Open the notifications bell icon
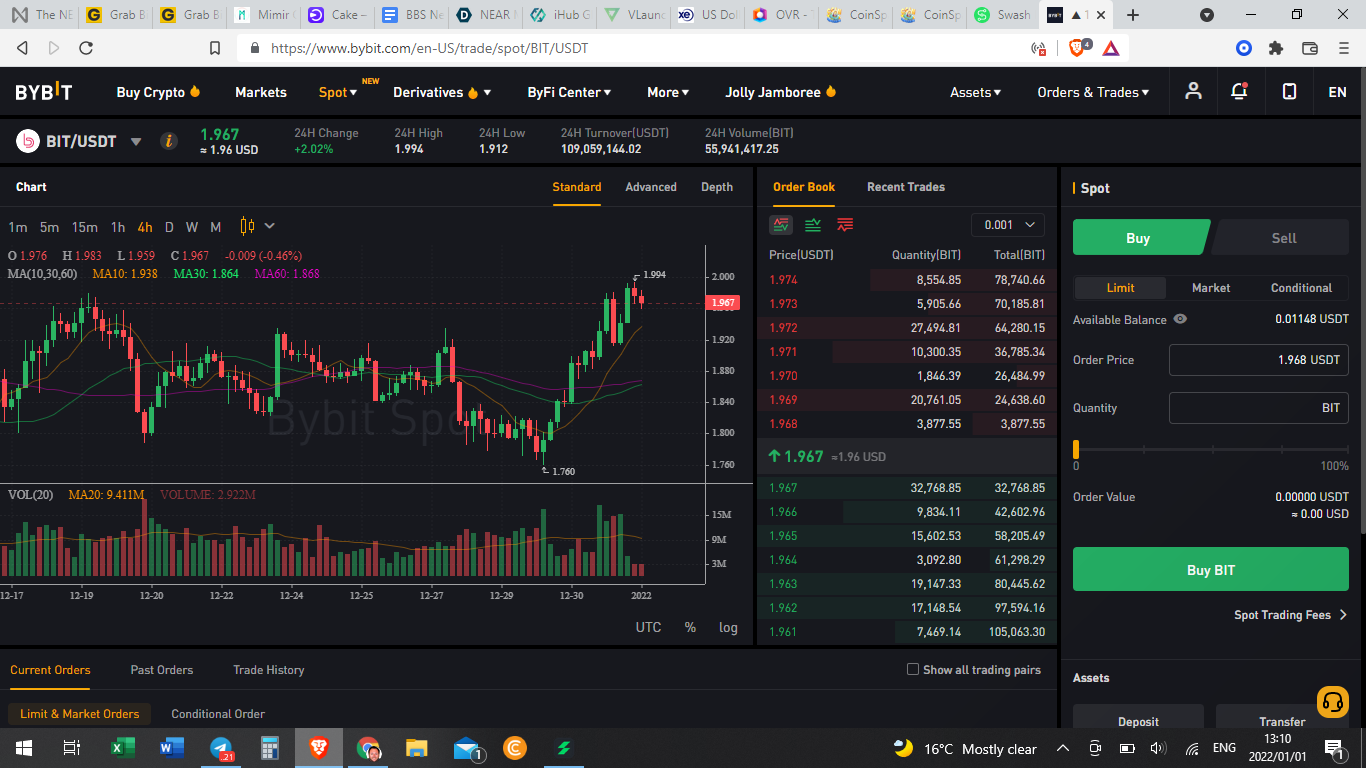The height and width of the screenshot is (768, 1366). [1239, 91]
